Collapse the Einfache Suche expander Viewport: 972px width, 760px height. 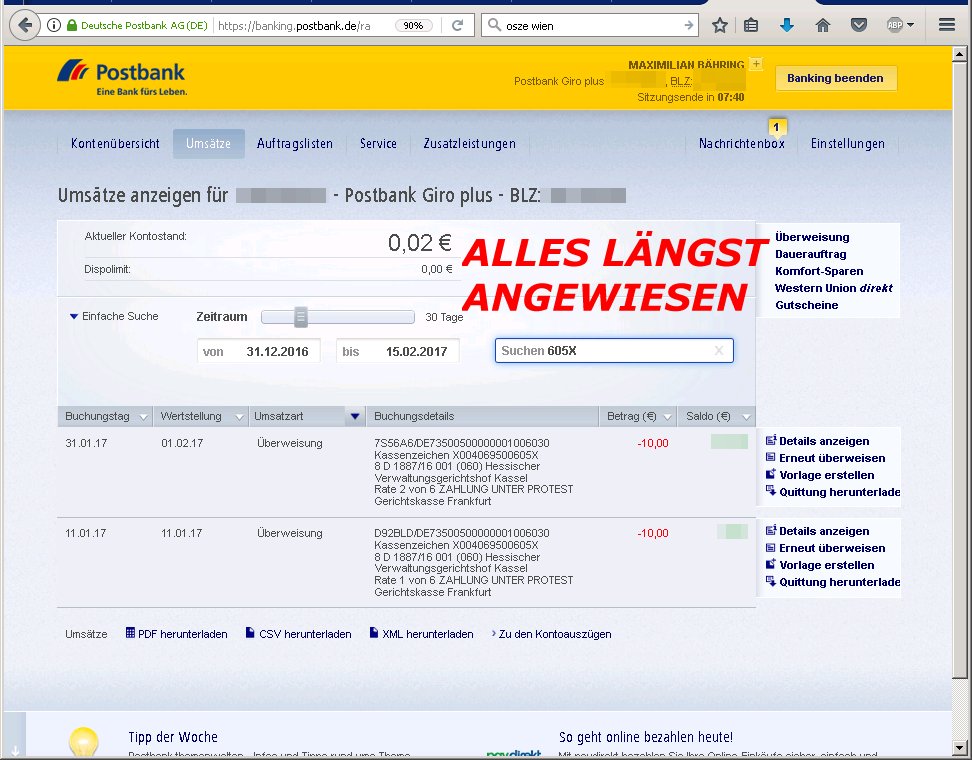point(74,316)
